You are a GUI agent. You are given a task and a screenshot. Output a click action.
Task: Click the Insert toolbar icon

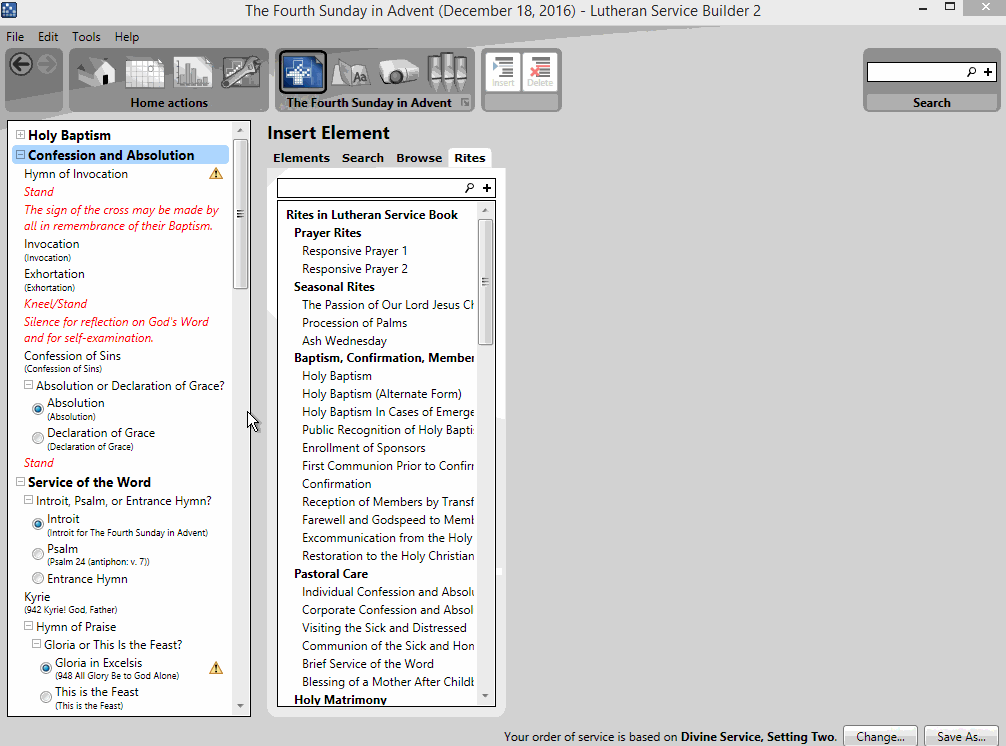click(503, 72)
